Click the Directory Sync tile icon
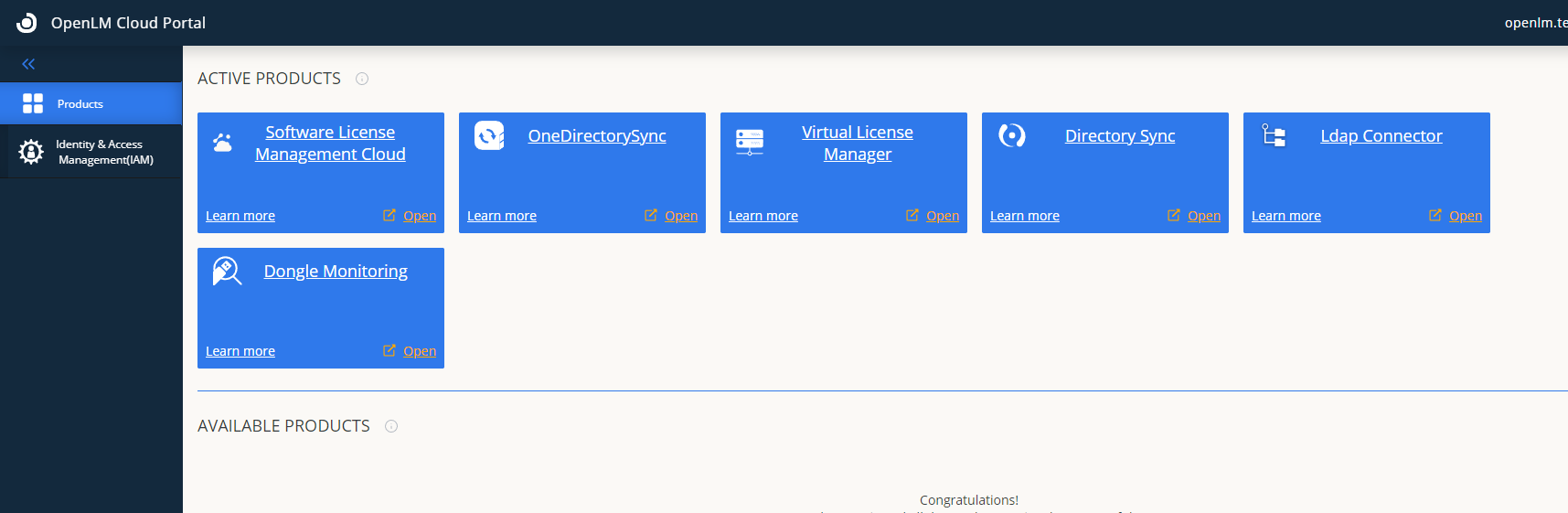This screenshot has height=513, width=1568. [x=1012, y=136]
